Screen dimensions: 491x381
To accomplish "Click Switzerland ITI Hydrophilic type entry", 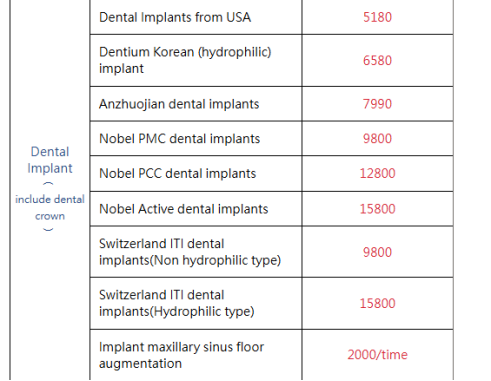I will pyautogui.click(x=177, y=303).
